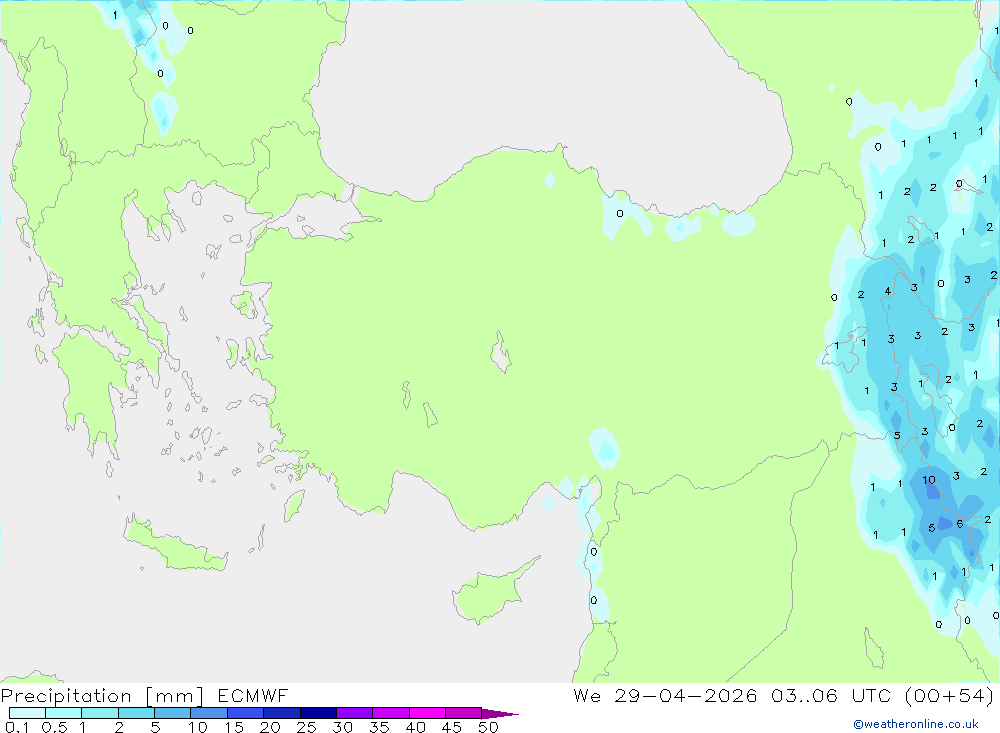Click the 'Precipitation [mm]' title text
This screenshot has height=733, width=1000.
(102, 696)
